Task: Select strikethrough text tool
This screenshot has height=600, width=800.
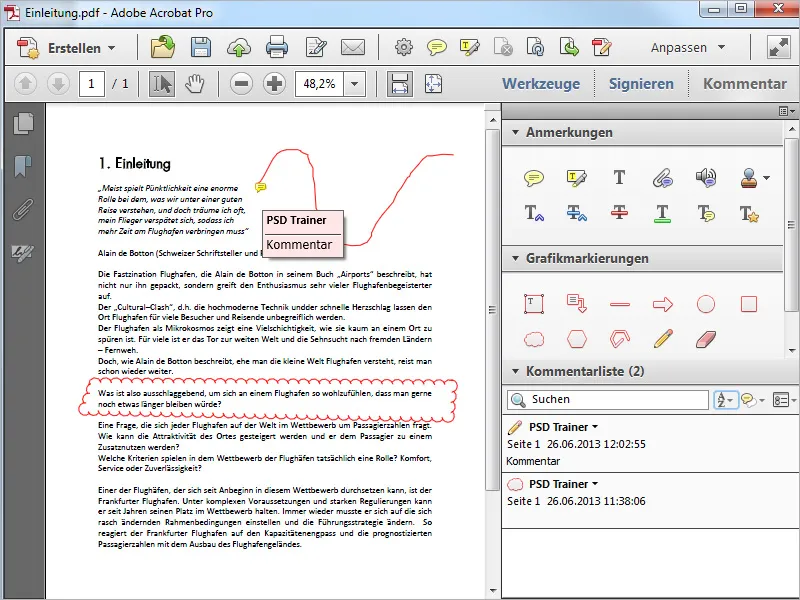Action: click(619, 213)
